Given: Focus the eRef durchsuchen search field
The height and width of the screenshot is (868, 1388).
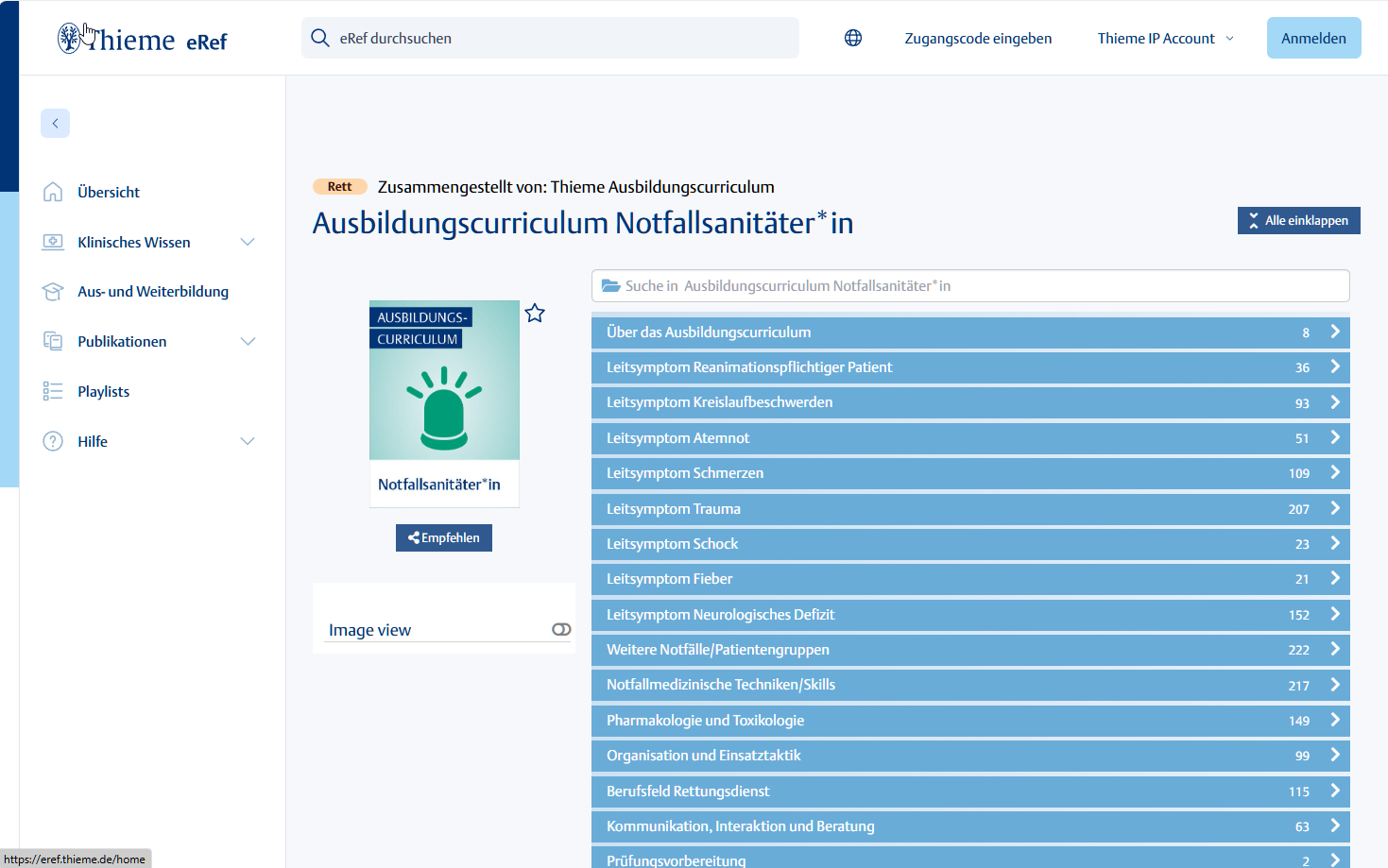Looking at the screenshot, I should click(550, 38).
